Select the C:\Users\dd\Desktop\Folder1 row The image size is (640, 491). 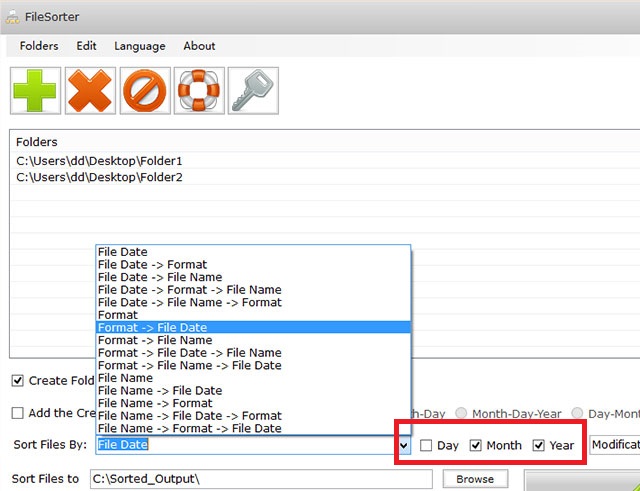coord(326,161)
